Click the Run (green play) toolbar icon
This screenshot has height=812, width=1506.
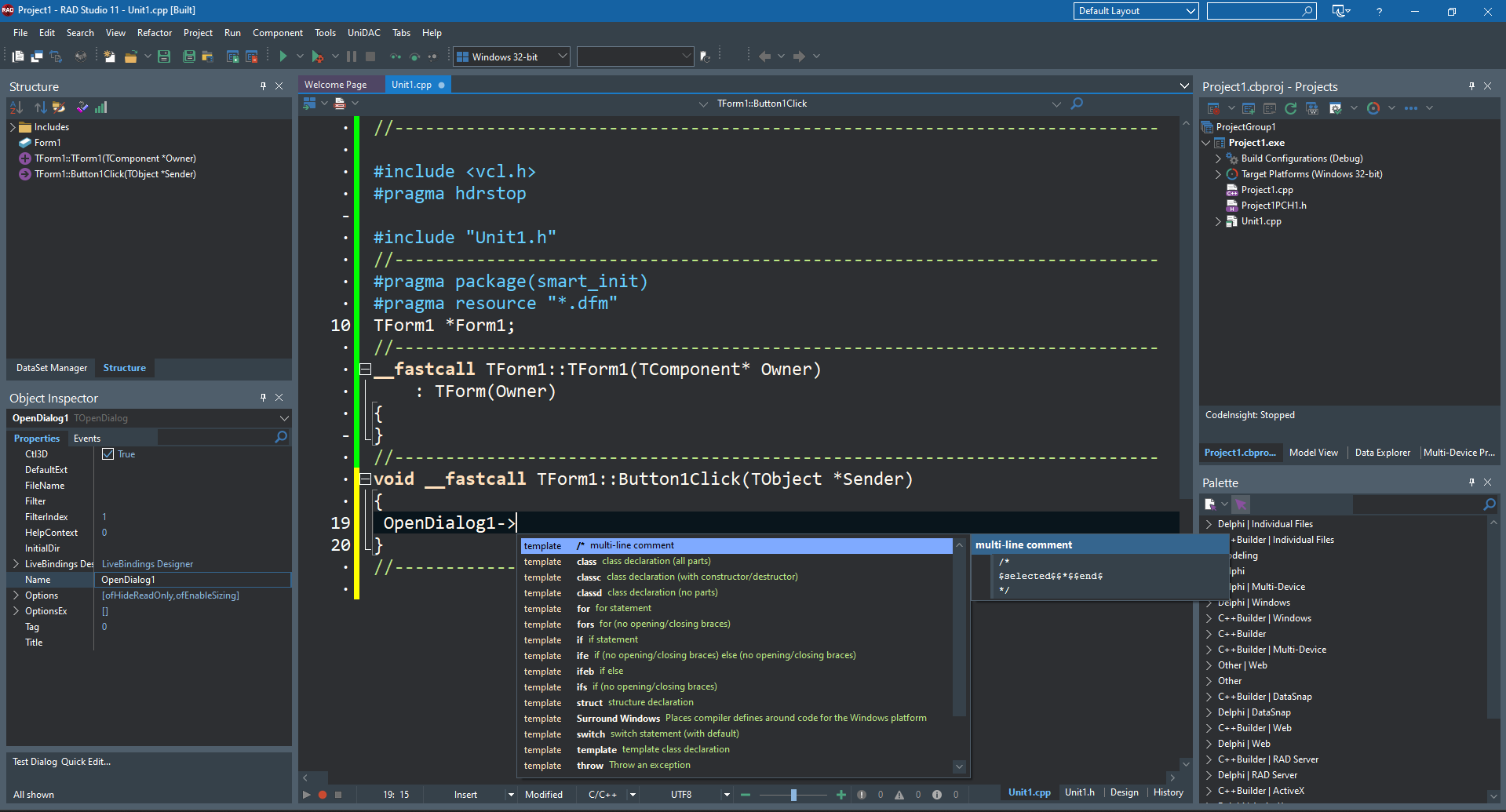click(x=283, y=56)
